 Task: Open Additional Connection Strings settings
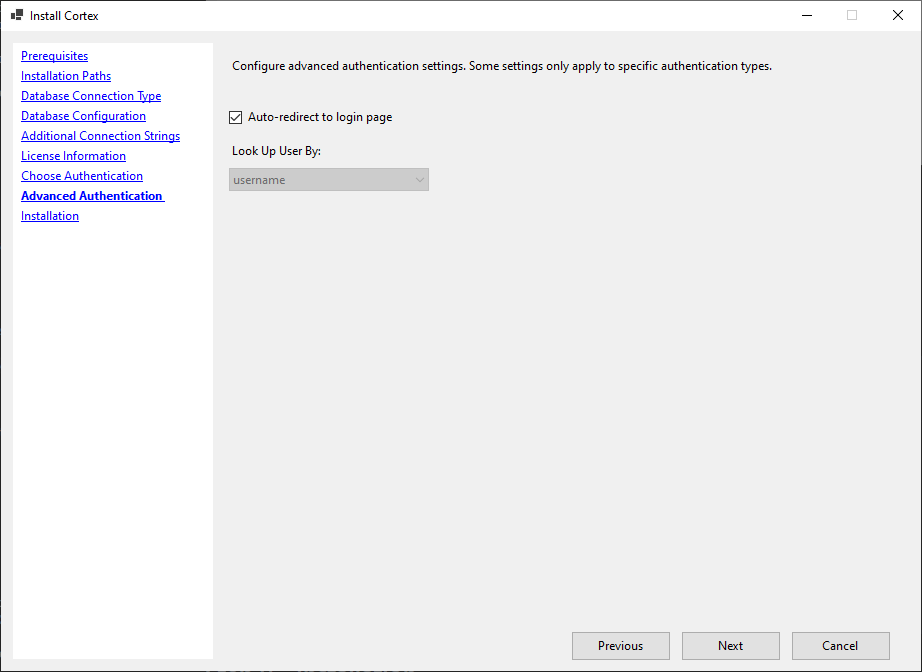point(100,135)
